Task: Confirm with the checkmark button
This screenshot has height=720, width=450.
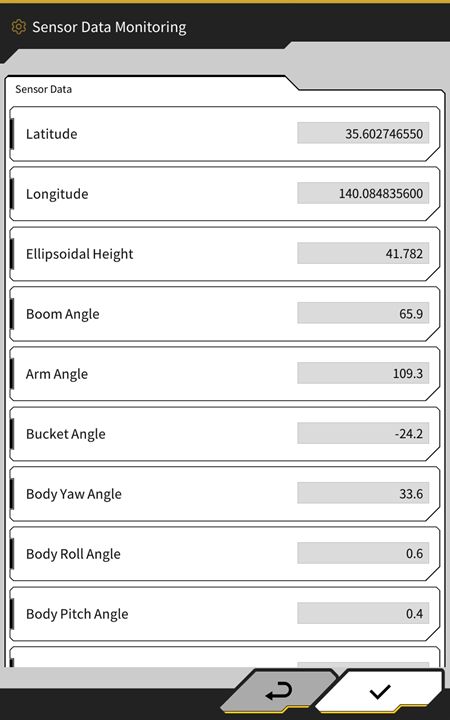Action: click(x=380, y=691)
